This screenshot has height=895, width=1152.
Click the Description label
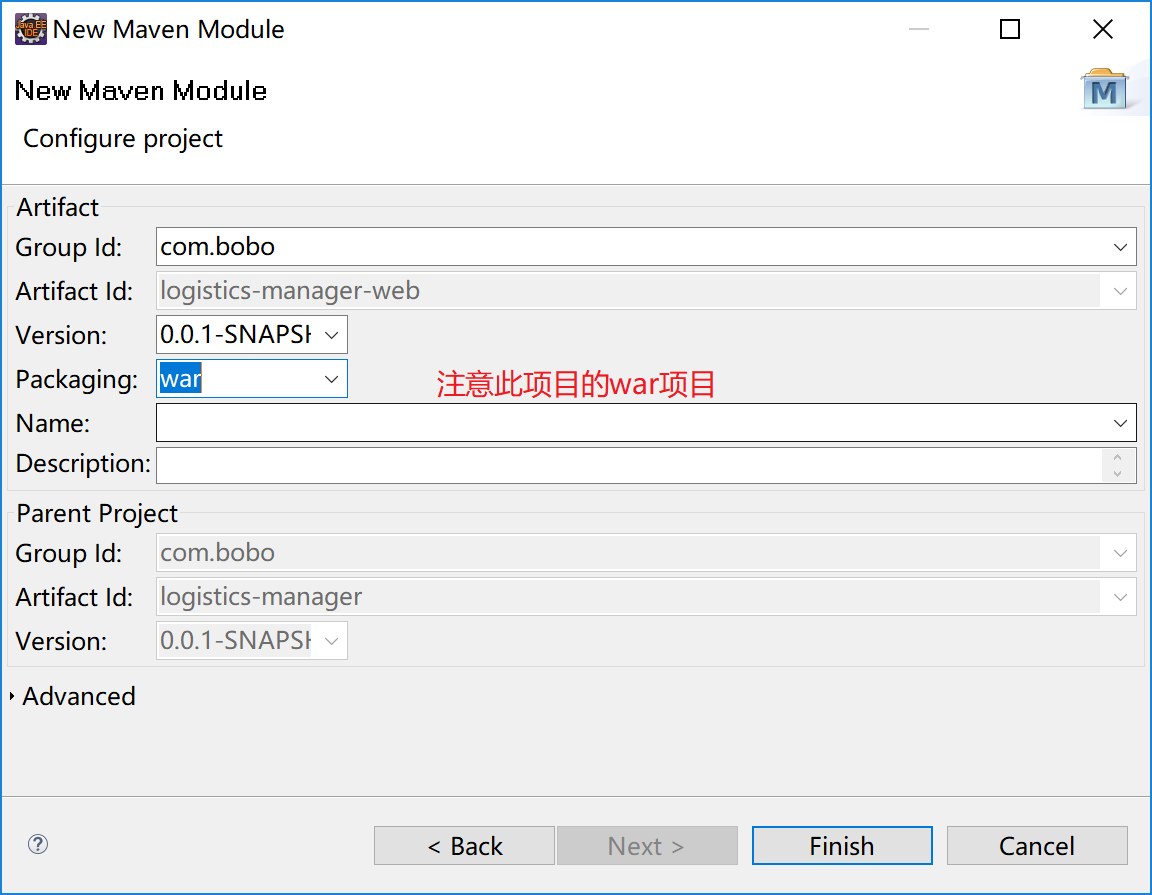(x=83, y=464)
